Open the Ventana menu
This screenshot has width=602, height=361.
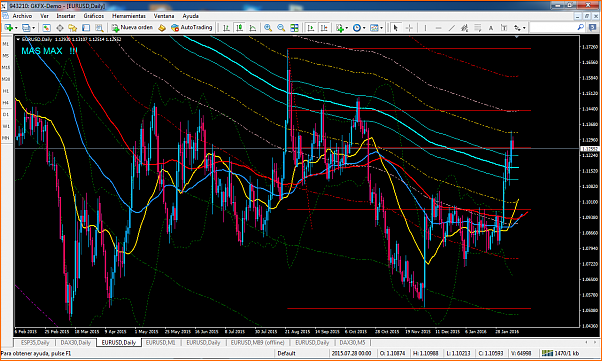pos(164,16)
